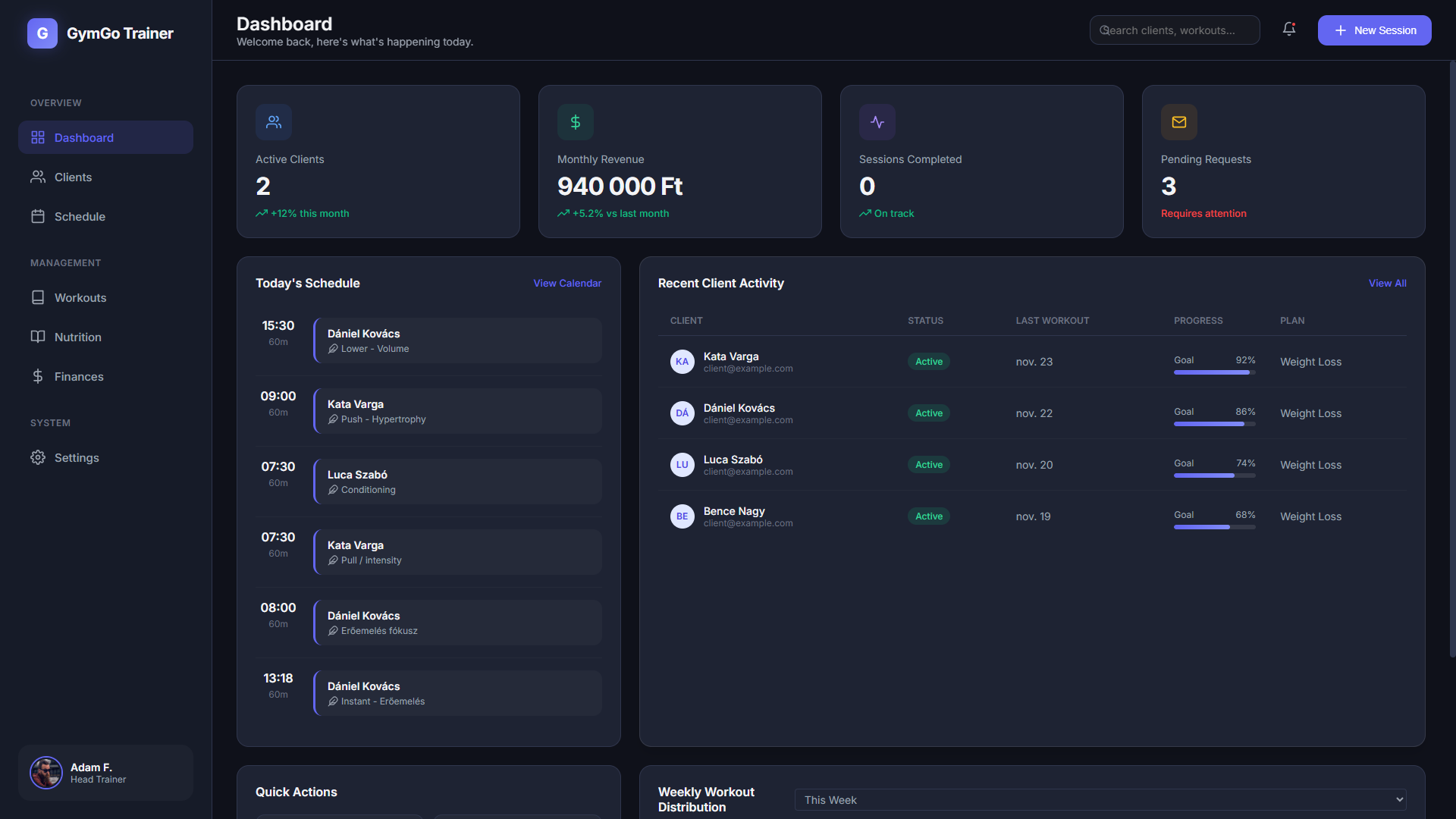Select Dashboard in the sidebar

tap(83, 137)
